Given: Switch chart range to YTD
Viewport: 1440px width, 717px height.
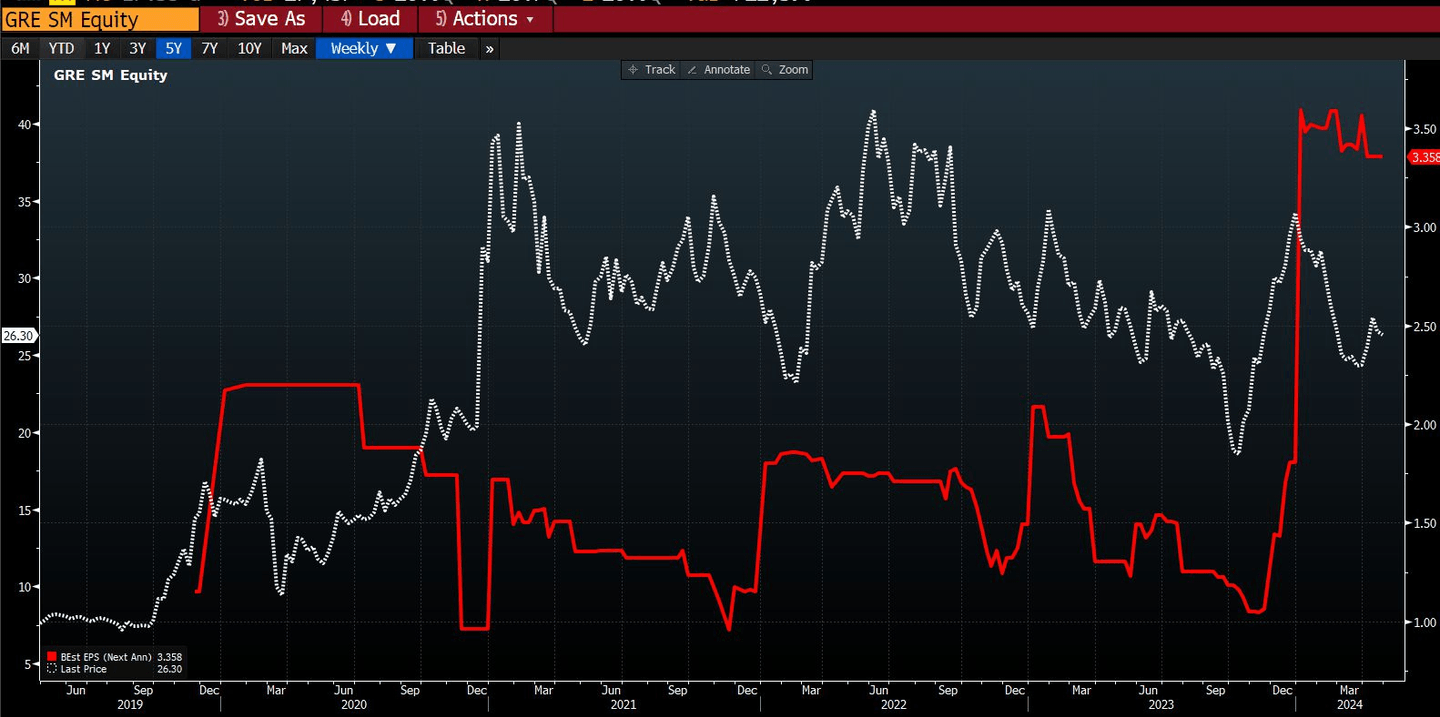Looking at the screenshot, I should (61, 48).
